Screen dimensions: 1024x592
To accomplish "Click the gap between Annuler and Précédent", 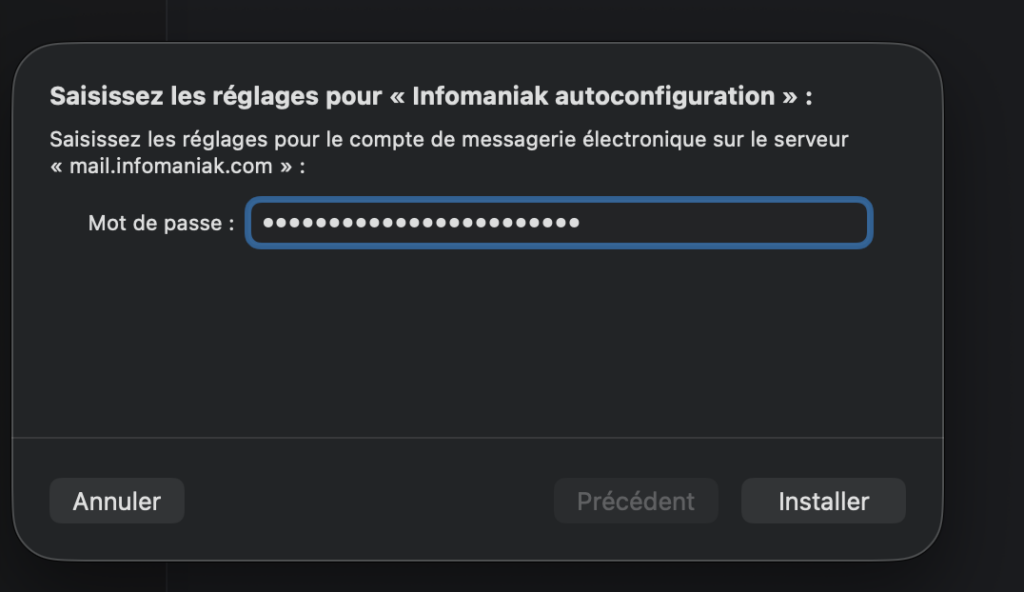I will pos(370,501).
